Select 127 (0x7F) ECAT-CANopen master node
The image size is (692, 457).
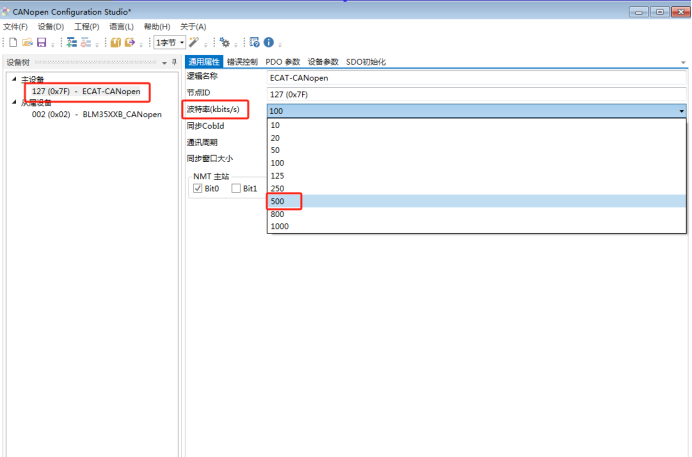(86, 91)
